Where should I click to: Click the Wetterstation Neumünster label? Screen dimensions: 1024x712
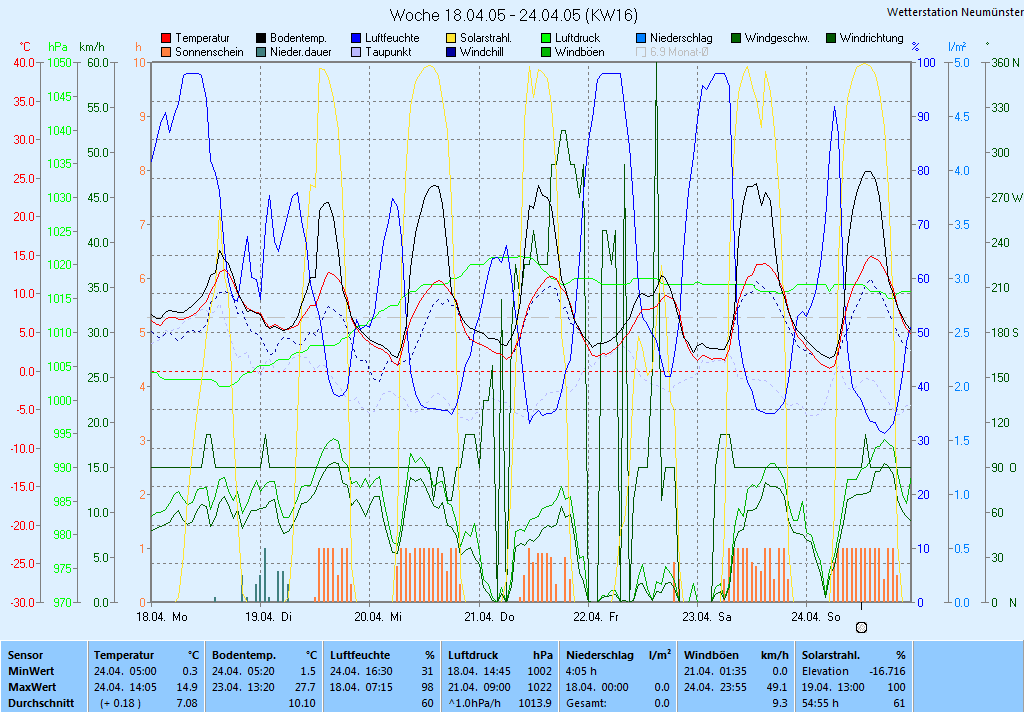click(955, 12)
